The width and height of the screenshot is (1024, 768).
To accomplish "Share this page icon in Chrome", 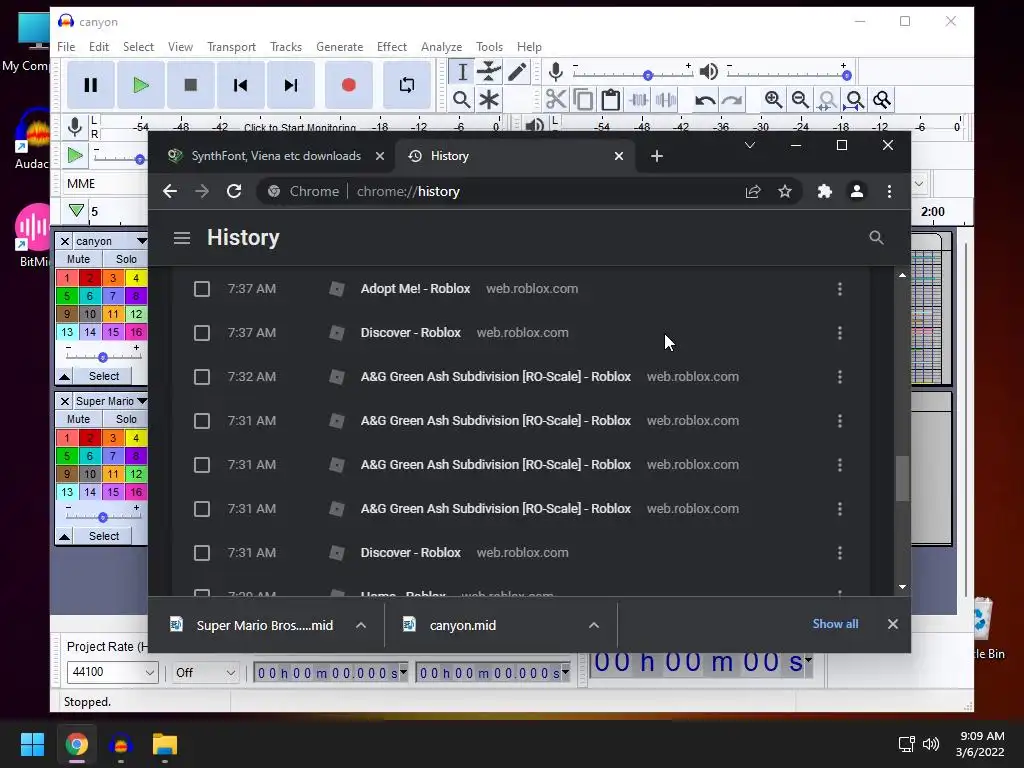I will tap(753, 191).
